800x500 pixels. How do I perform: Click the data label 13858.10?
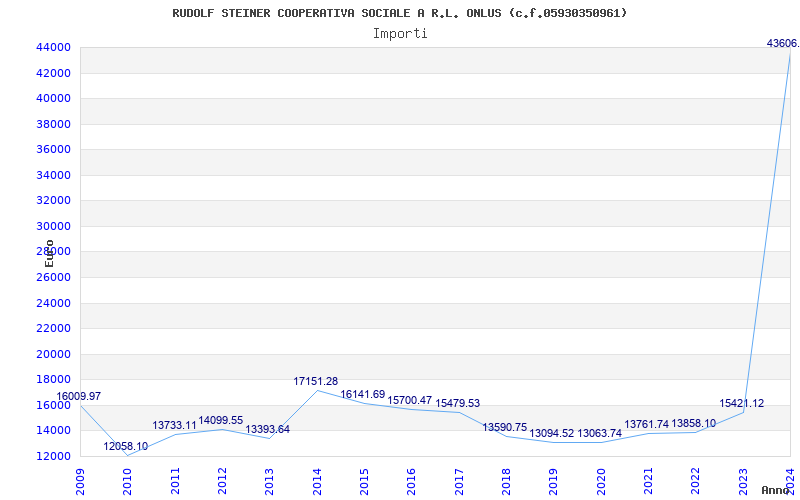(694, 423)
